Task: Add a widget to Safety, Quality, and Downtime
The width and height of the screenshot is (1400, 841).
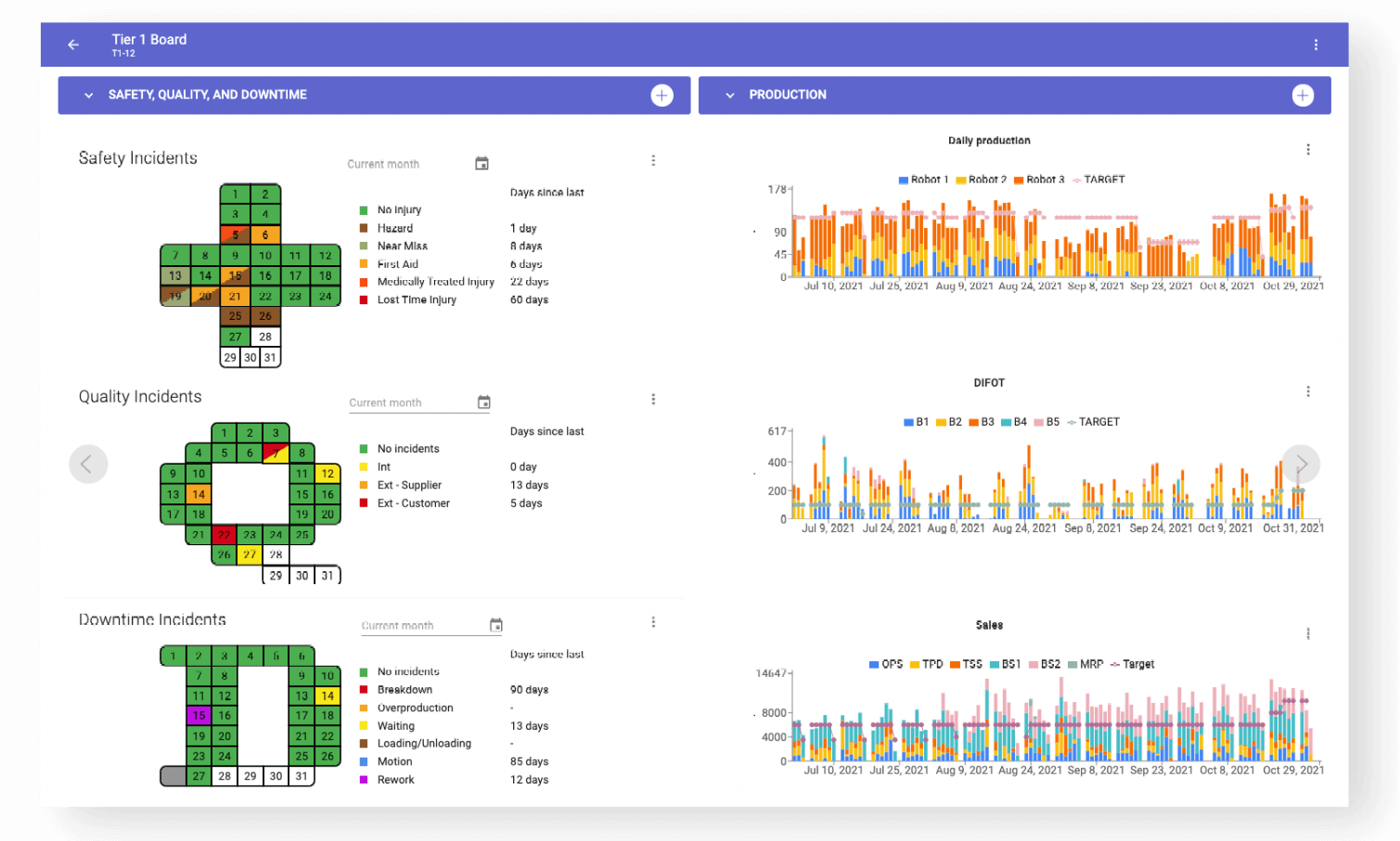Action: click(x=661, y=95)
